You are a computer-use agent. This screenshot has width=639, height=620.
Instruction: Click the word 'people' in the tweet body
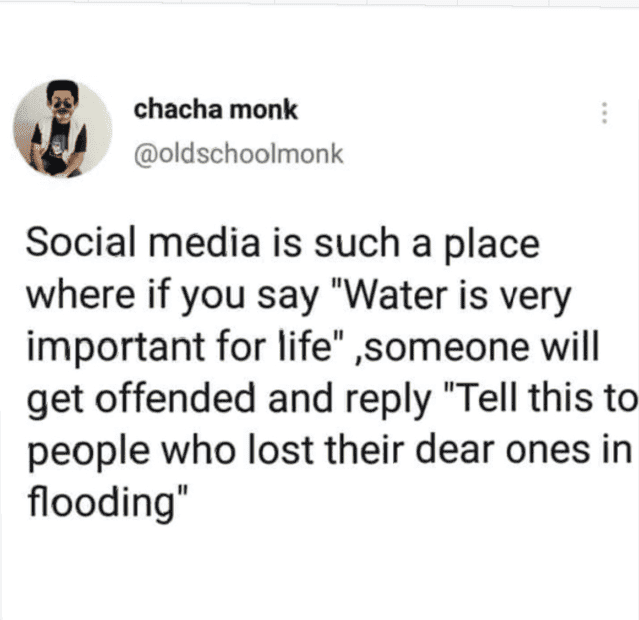click(x=88, y=452)
